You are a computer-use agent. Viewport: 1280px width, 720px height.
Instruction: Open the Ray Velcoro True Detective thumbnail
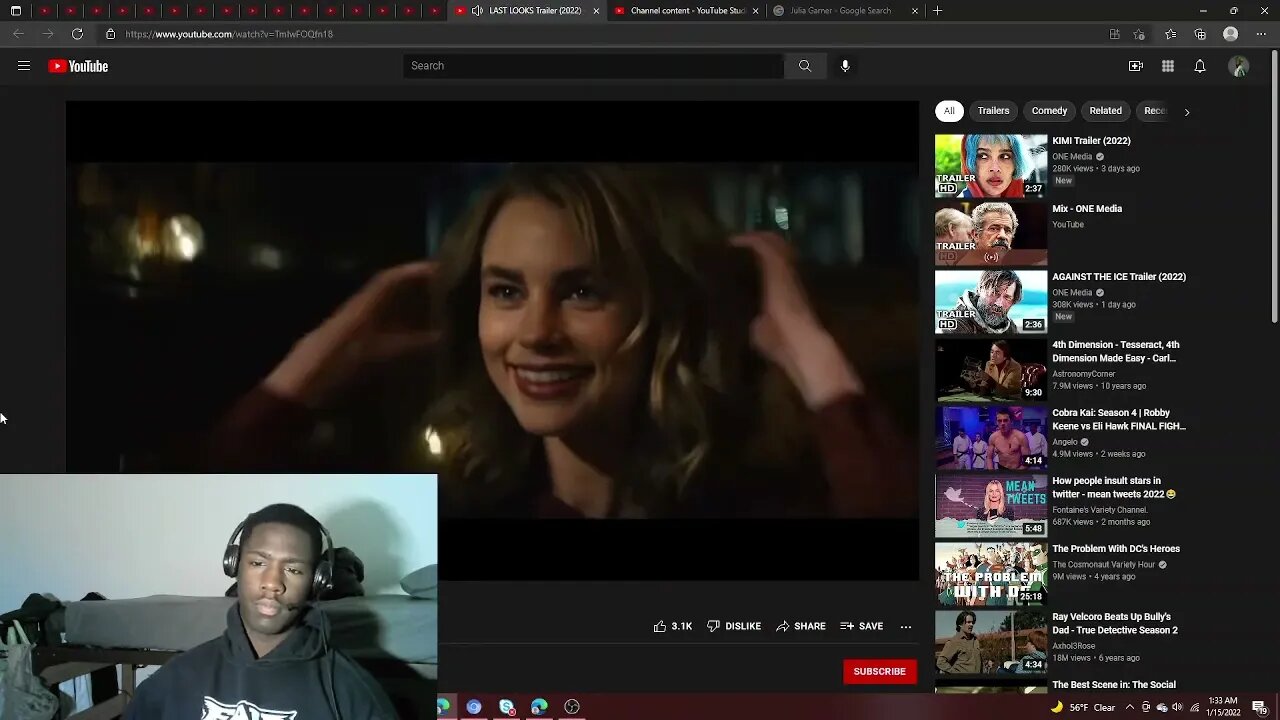click(991, 642)
